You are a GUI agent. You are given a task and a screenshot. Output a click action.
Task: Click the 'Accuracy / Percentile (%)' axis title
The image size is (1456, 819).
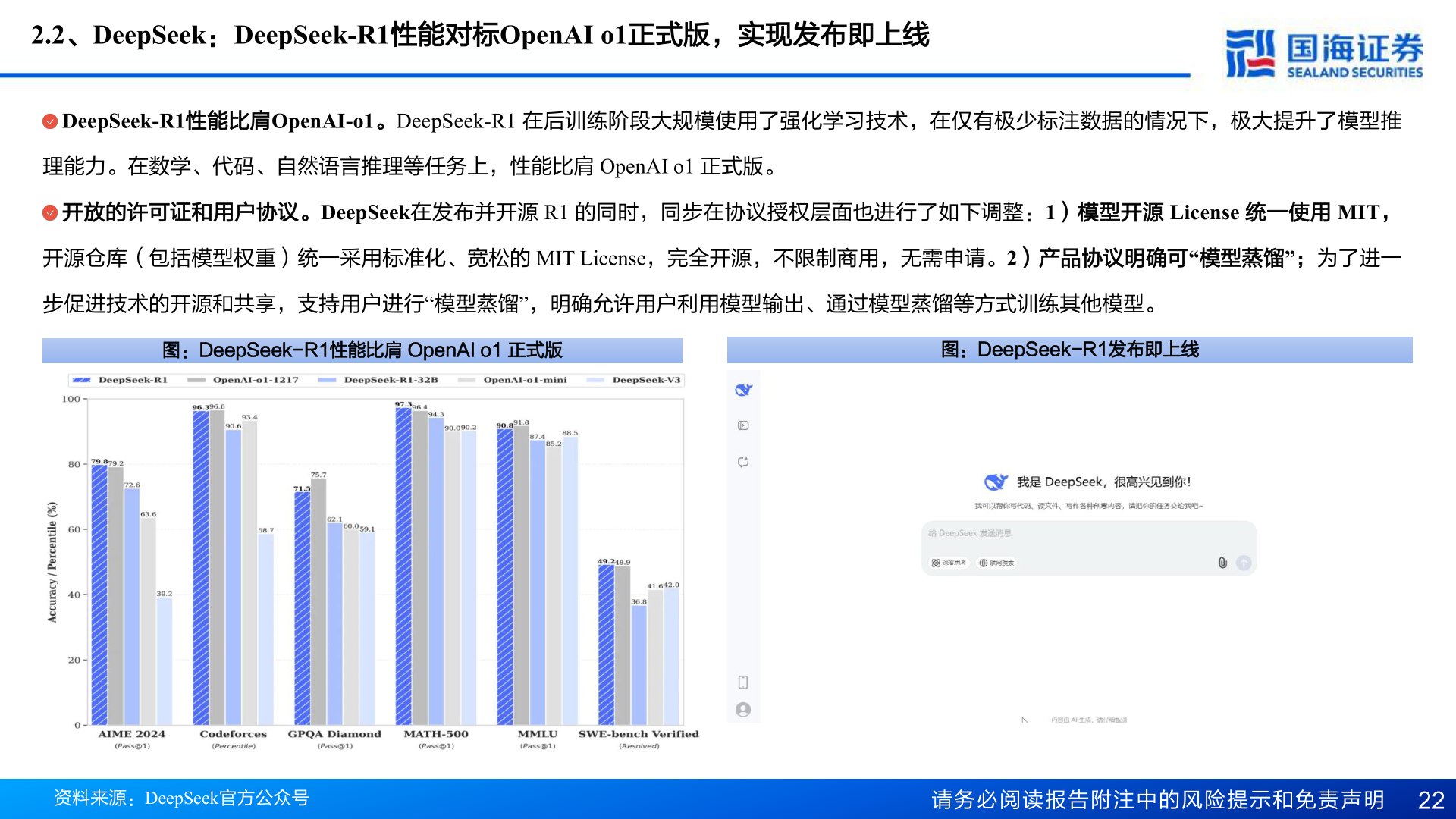tap(52, 562)
